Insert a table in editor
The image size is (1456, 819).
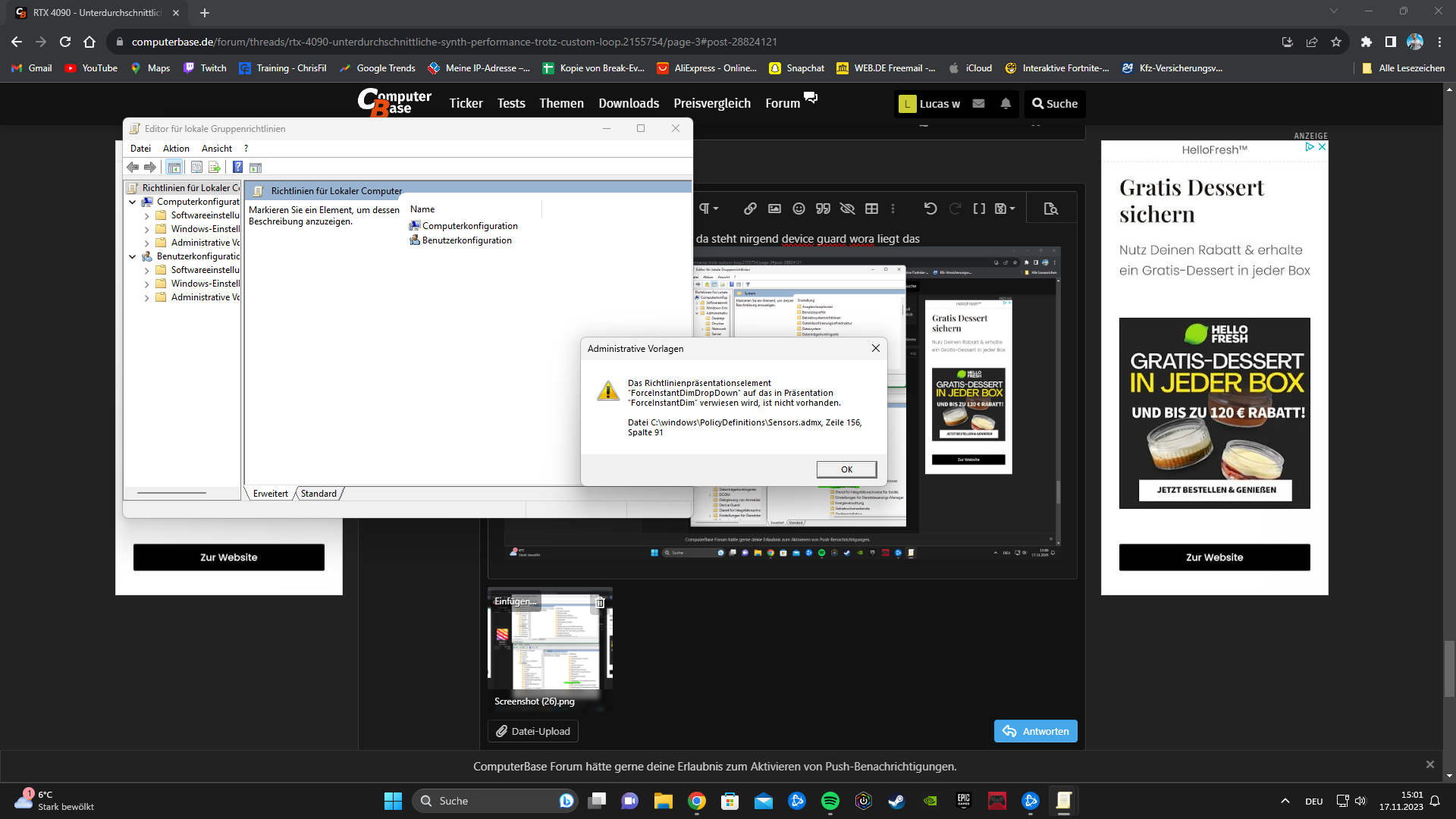tap(872, 209)
